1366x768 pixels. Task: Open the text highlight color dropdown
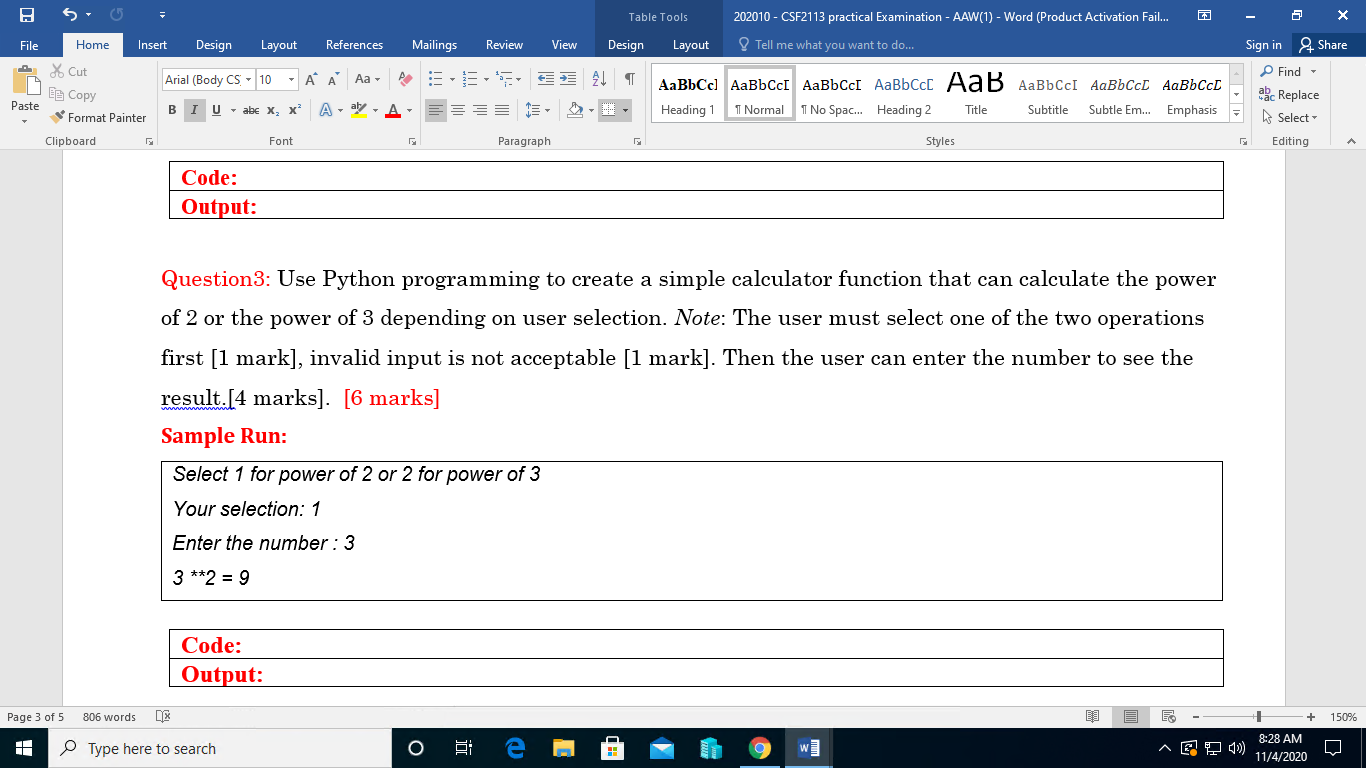[374, 111]
